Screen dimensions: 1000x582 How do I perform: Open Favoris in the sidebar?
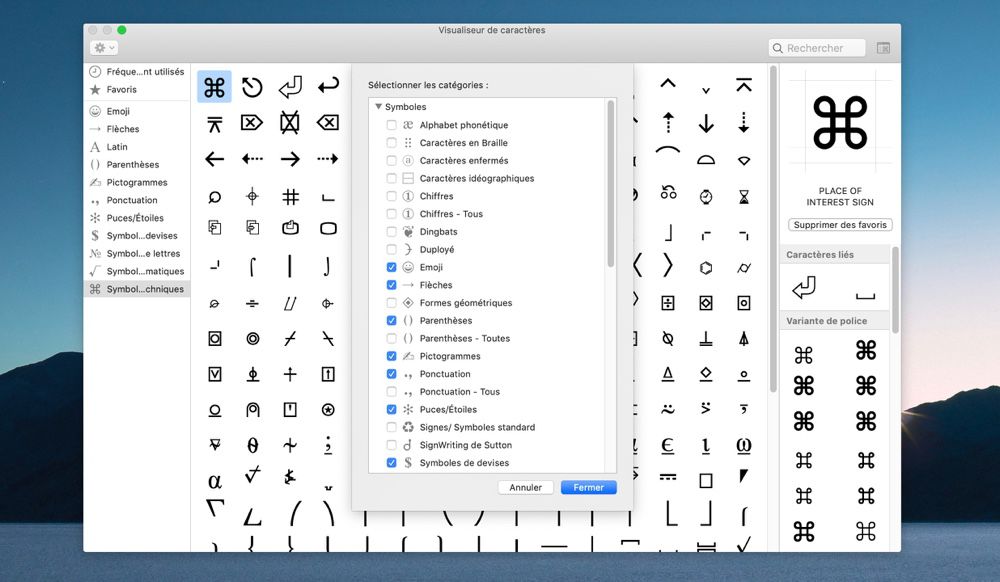(137, 89)
